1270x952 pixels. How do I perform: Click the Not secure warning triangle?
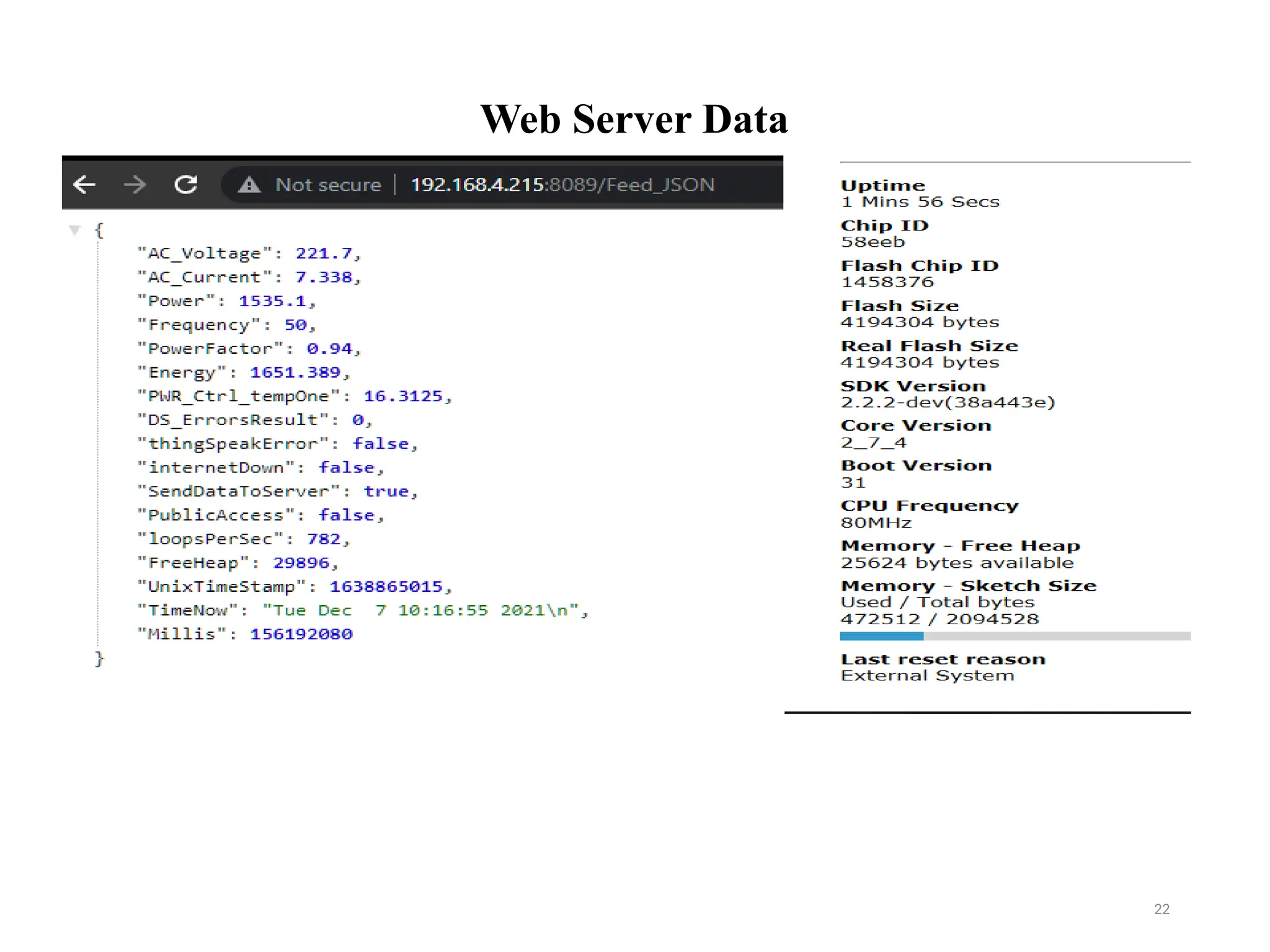coord(249,184)
